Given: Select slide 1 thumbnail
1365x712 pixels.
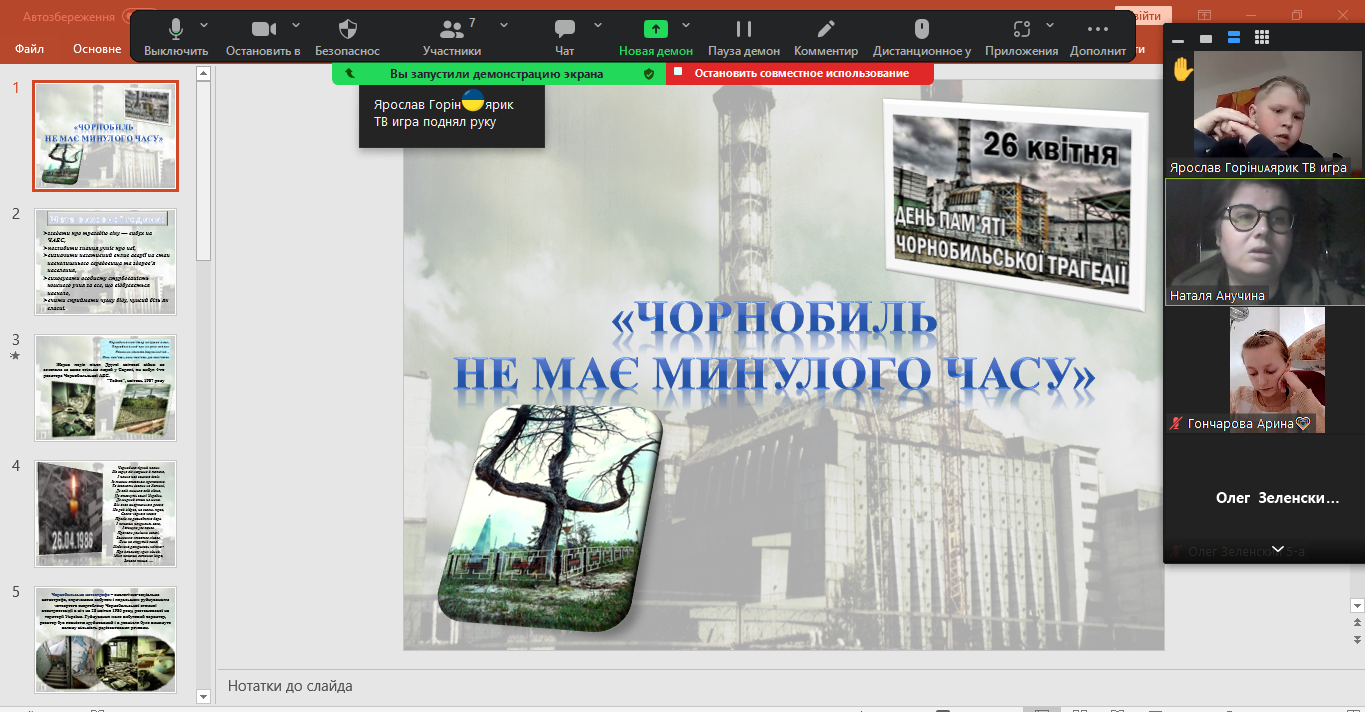Looking at the screenshot, I should 106,136.
